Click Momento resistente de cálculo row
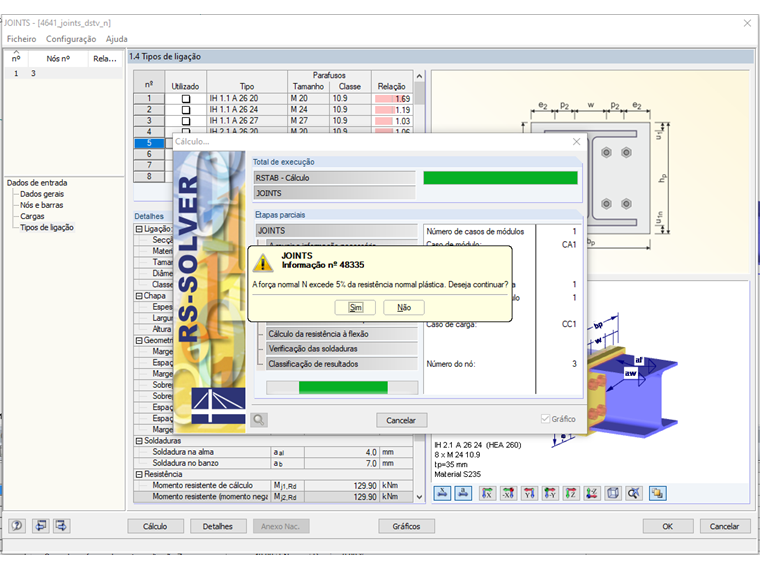This screenshot has width=760, height=570. coord(274,485)
